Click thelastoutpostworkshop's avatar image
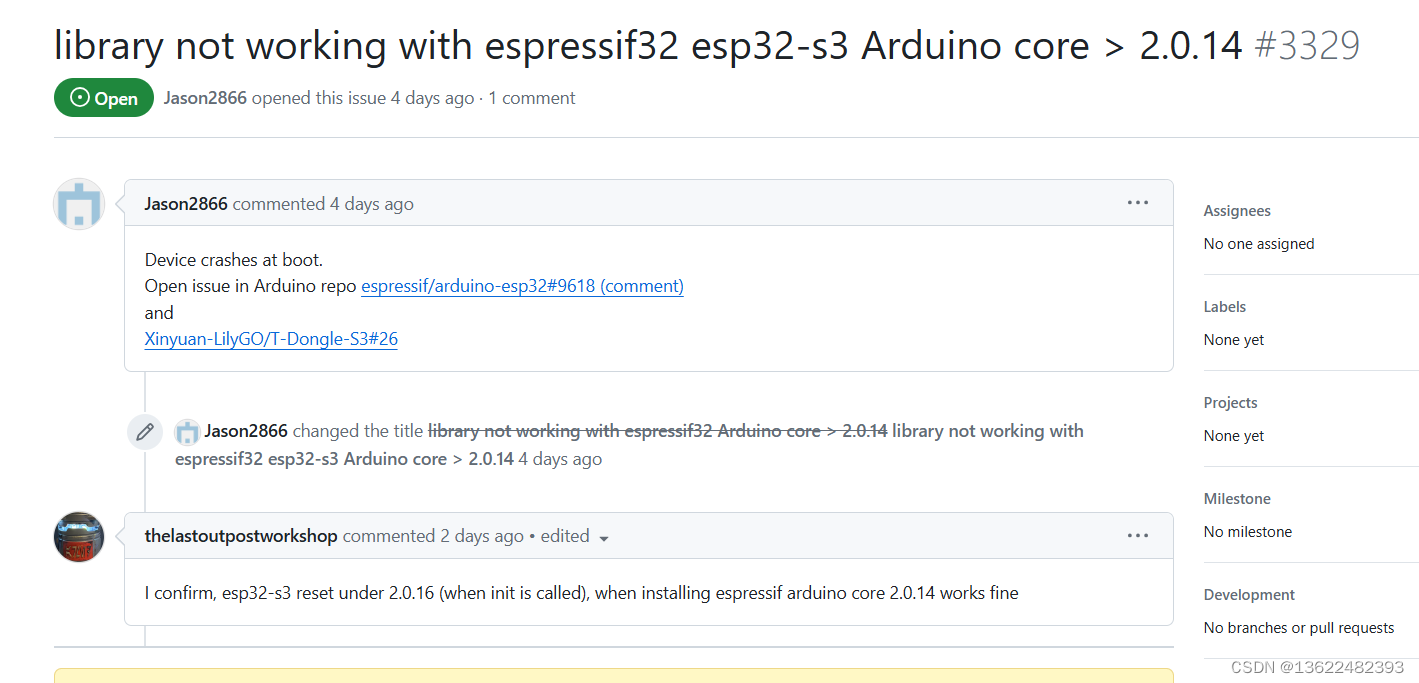Image resolution: width=1419 pixels, height=683 pixels. (x=78, y=537)
